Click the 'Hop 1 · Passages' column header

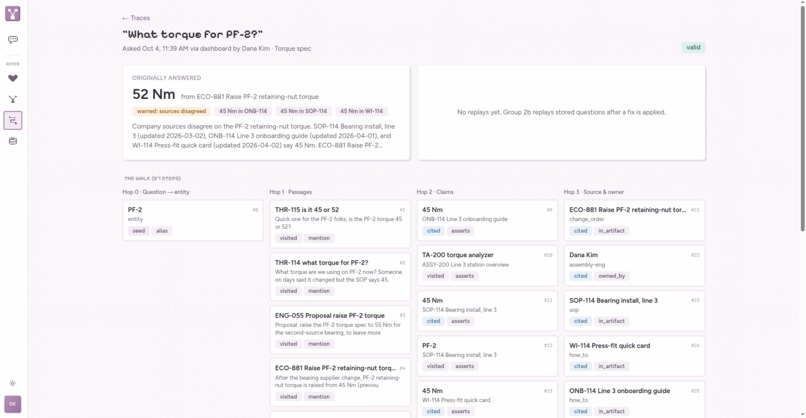(290, 192)
